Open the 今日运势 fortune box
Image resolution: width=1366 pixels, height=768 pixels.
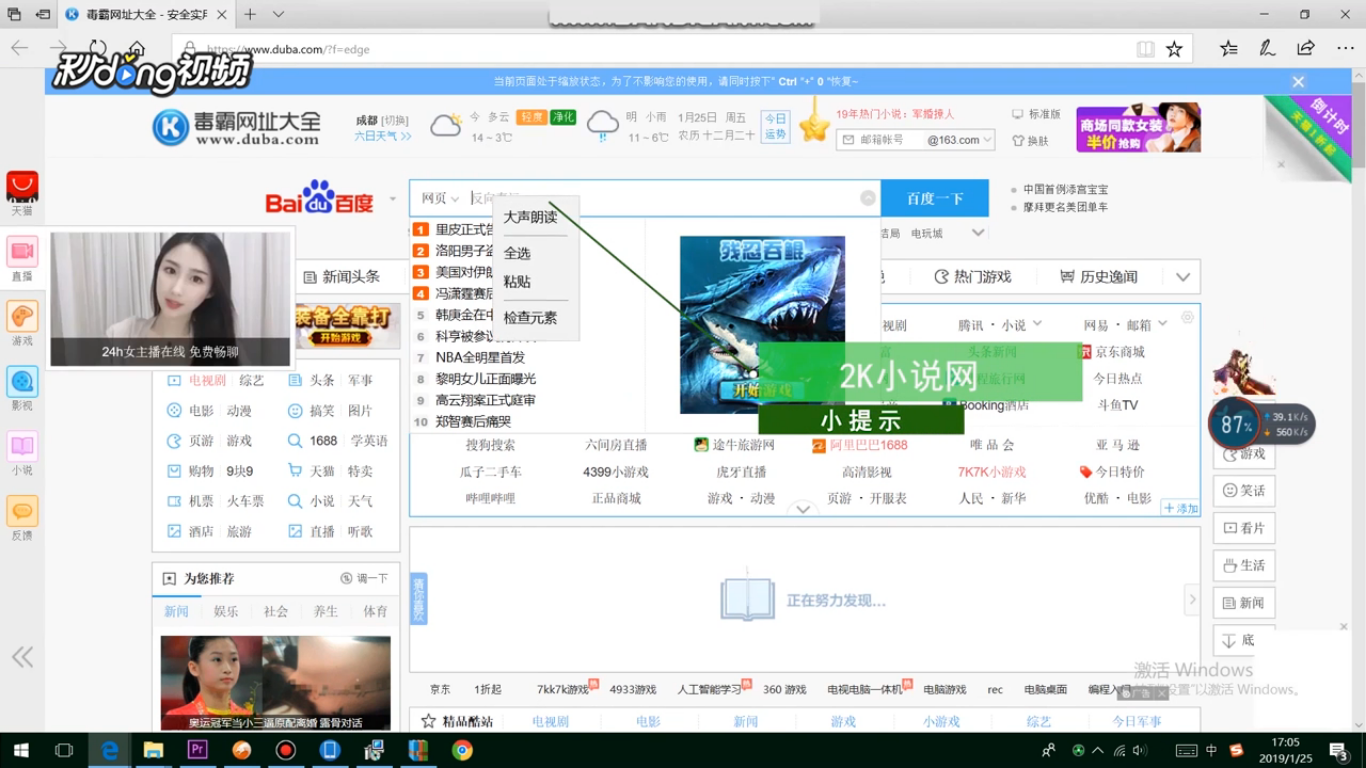(775, 126)
